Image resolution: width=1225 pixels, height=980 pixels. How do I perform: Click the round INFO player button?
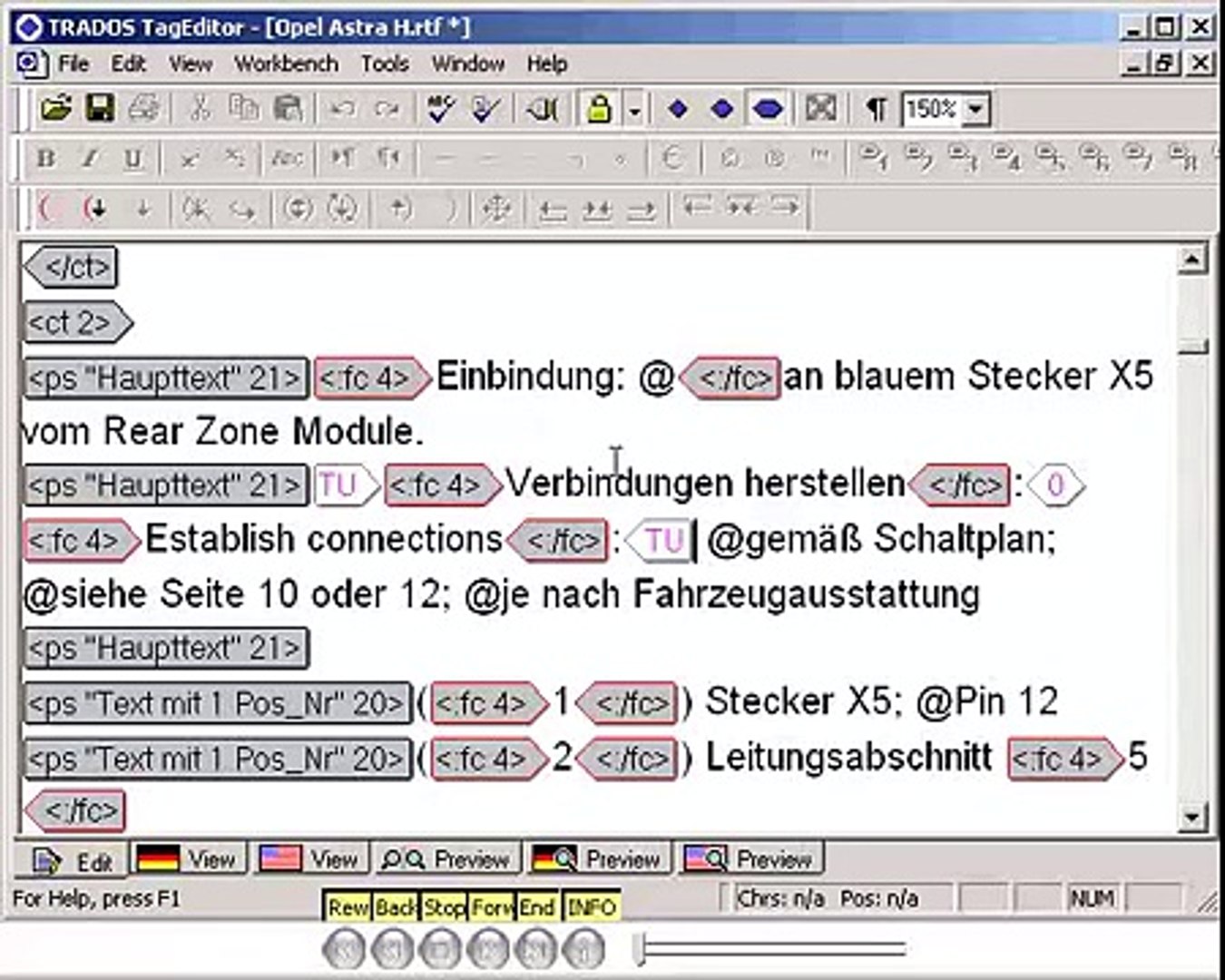584,950
